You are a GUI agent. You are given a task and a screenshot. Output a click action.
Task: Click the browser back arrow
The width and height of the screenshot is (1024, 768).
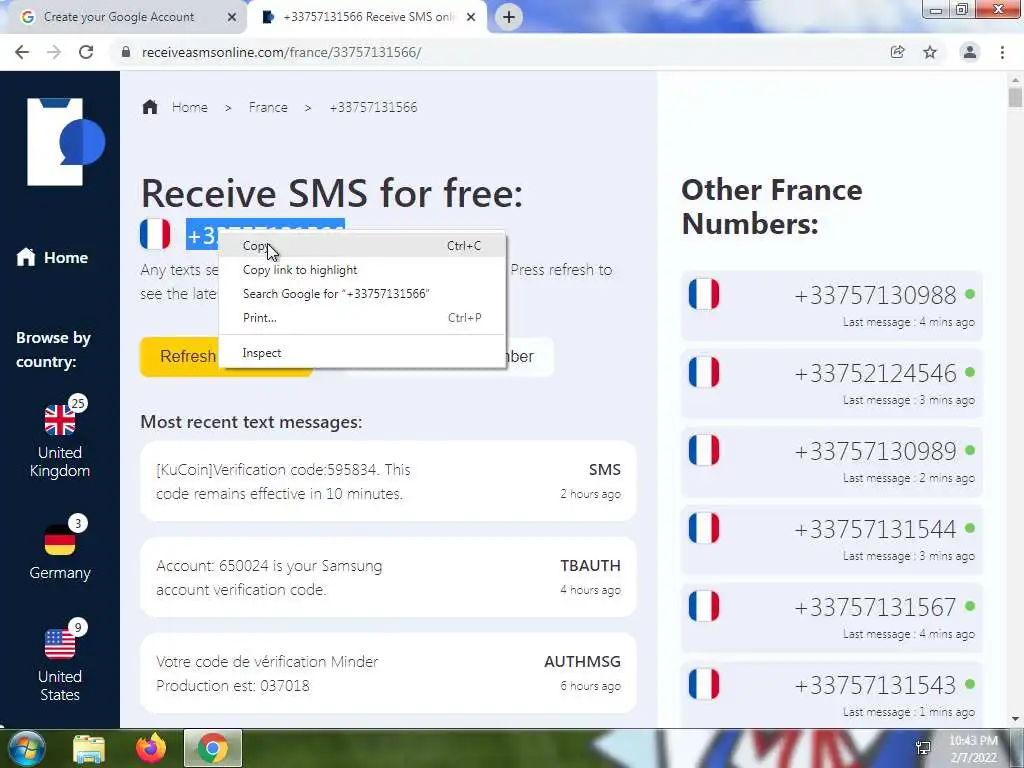point(22,52)
